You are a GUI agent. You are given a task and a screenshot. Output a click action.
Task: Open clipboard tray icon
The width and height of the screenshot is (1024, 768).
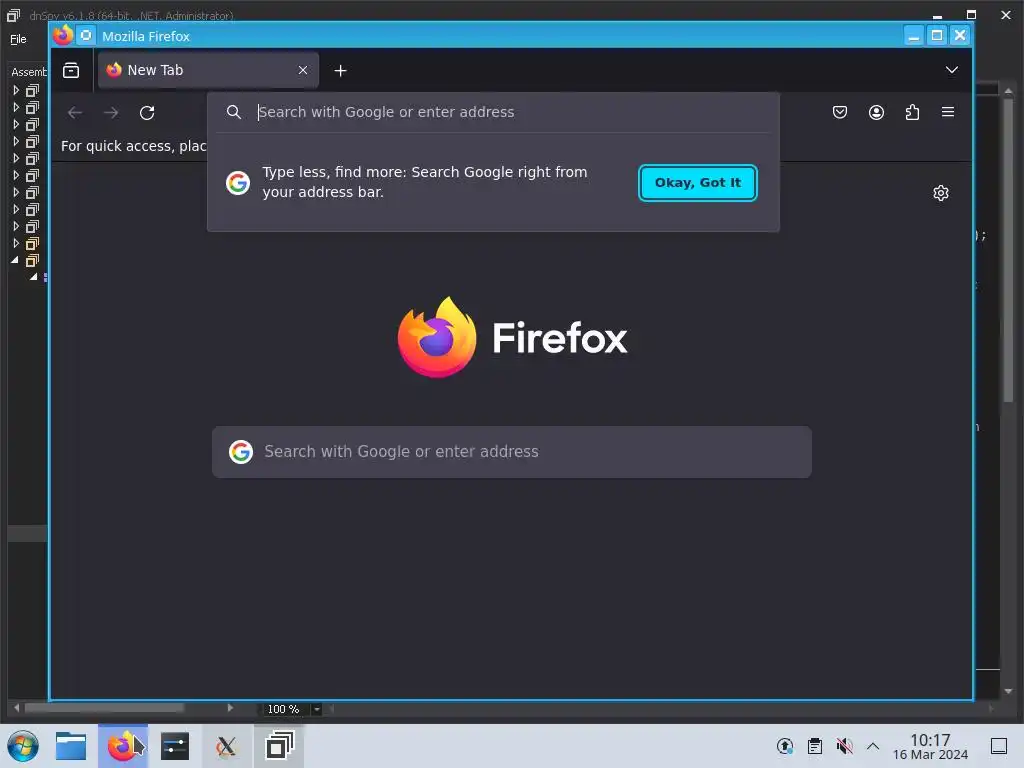[x=814, y=746]
